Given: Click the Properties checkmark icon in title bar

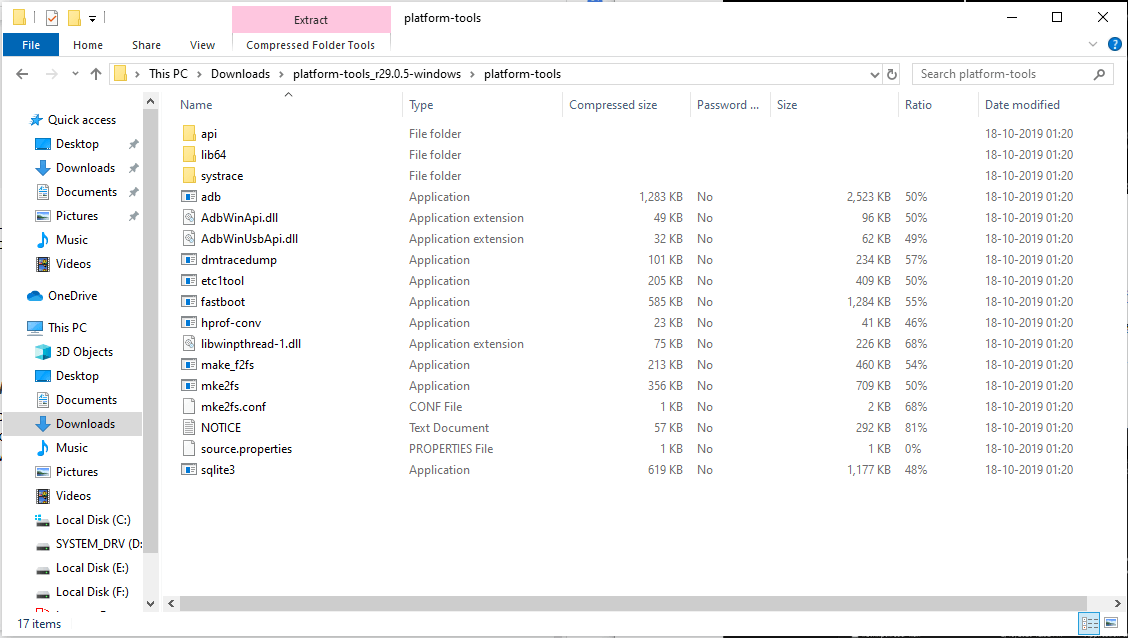Looking at the screenshot, I should 52,18.
